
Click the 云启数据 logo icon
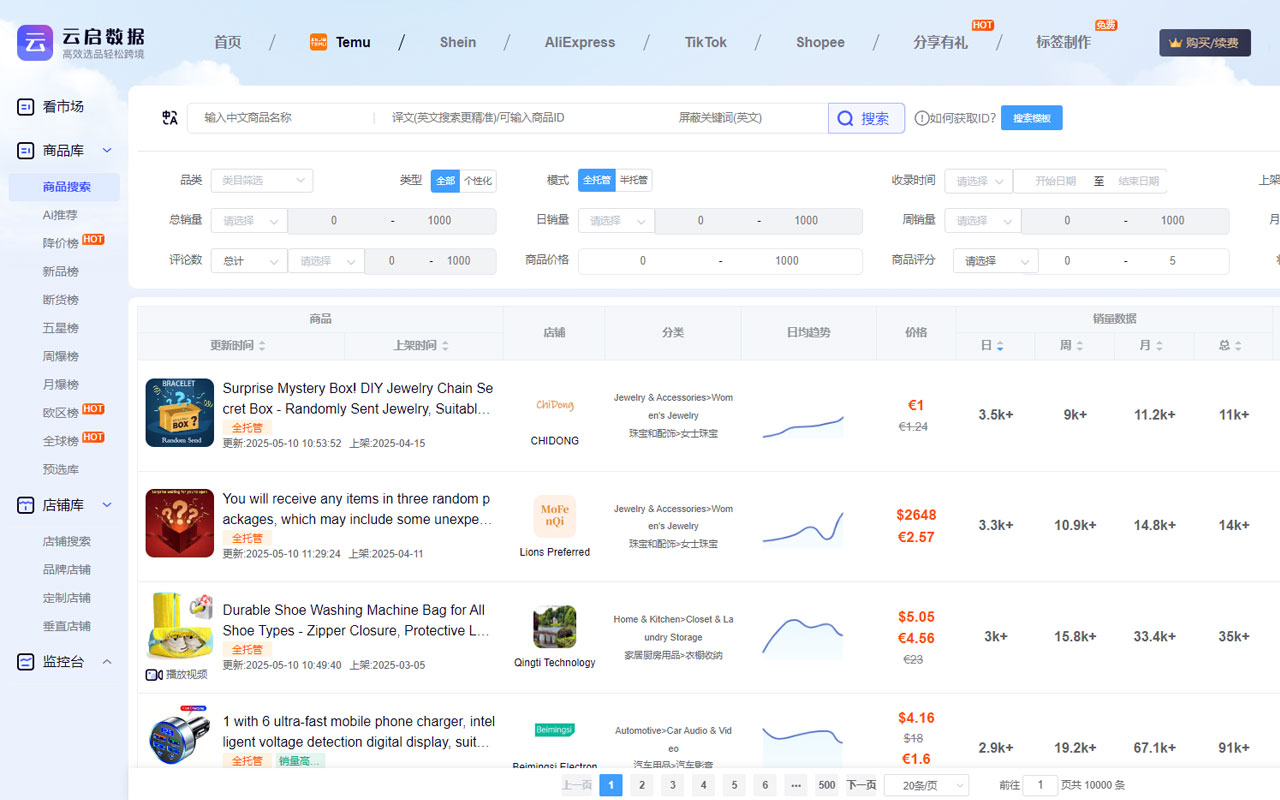tap(35, 43)
